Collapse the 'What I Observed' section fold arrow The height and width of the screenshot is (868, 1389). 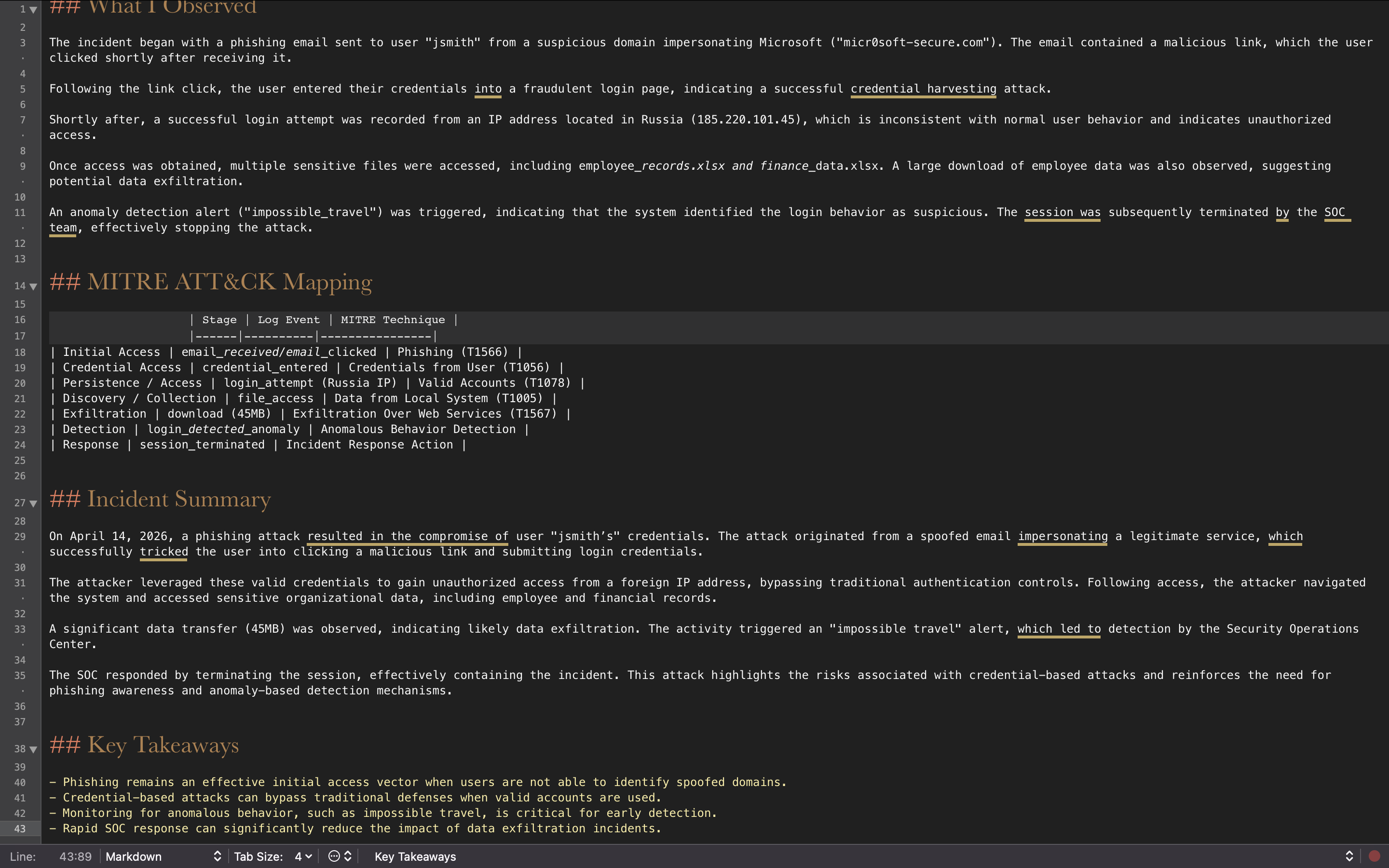click(33, 10)
